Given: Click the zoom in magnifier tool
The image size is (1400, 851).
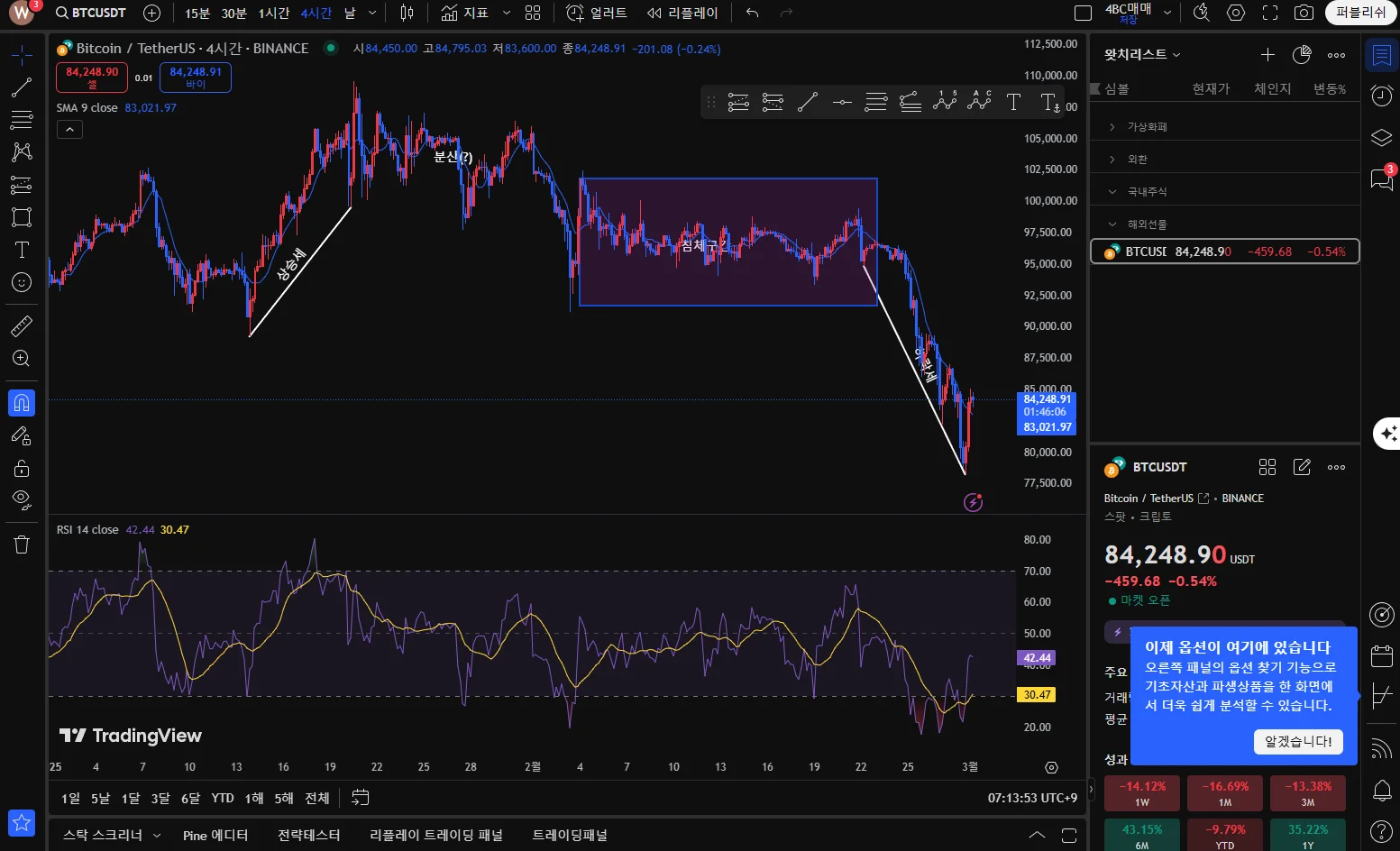Looking at the screenshot, I should pyautogui.click(x=22, y=359).
